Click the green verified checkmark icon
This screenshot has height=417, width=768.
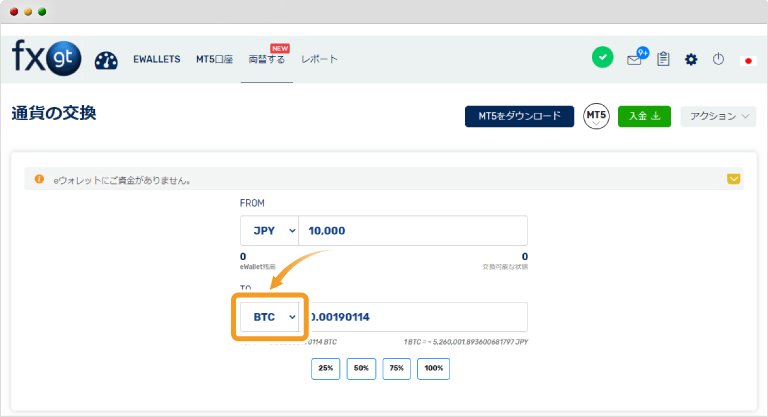tap(602, 57)
